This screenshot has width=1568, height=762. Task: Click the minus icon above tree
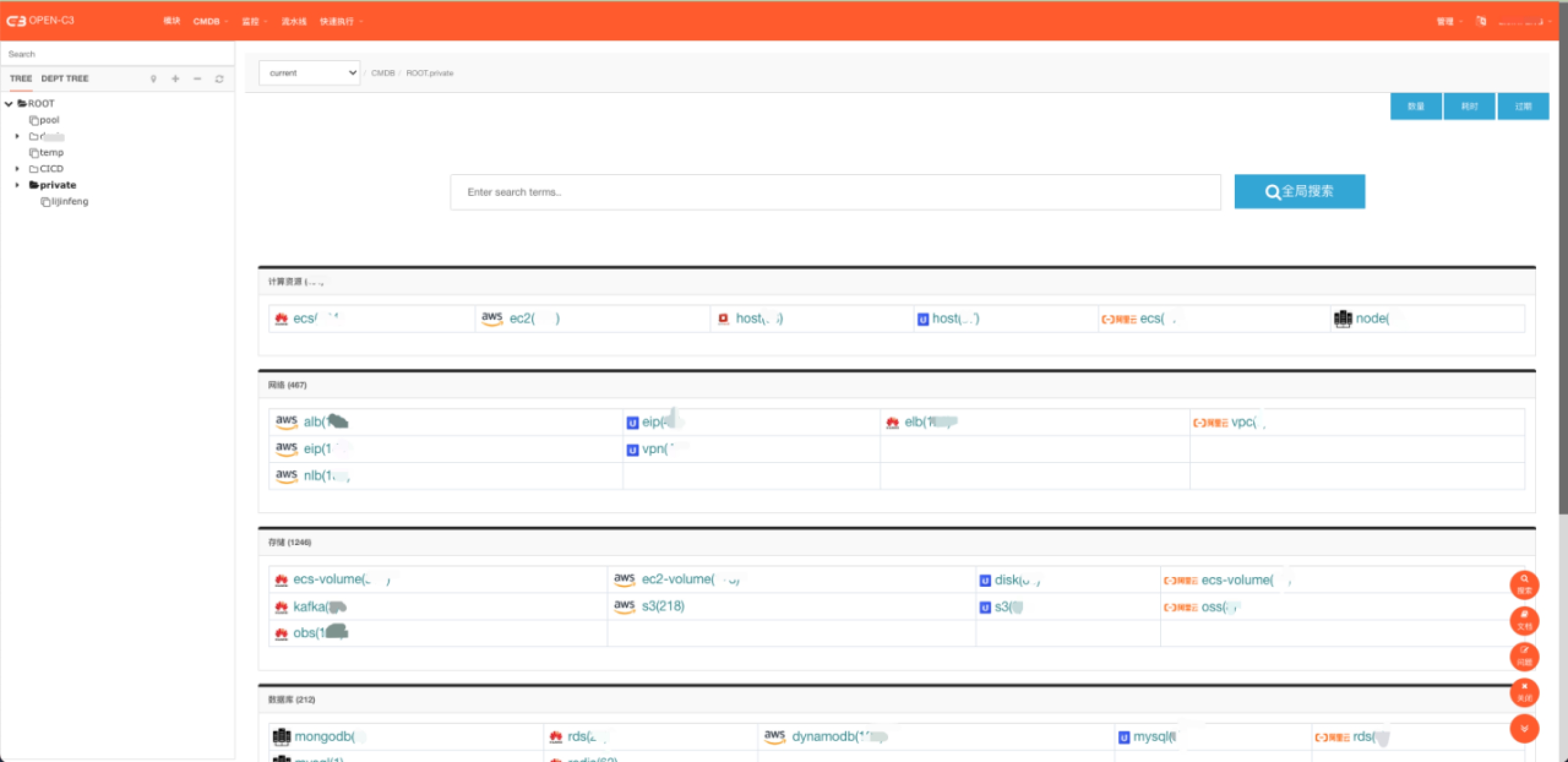[x=197, y=78]
